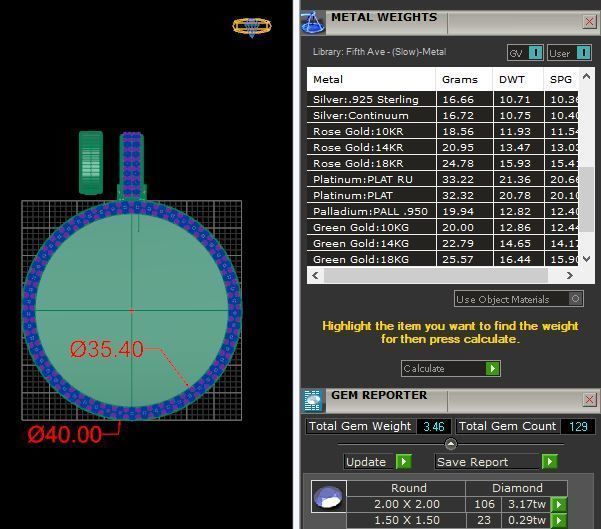Click the Round header in gem table
Screen dimensions: 601x529
click(x=406, y=488)
